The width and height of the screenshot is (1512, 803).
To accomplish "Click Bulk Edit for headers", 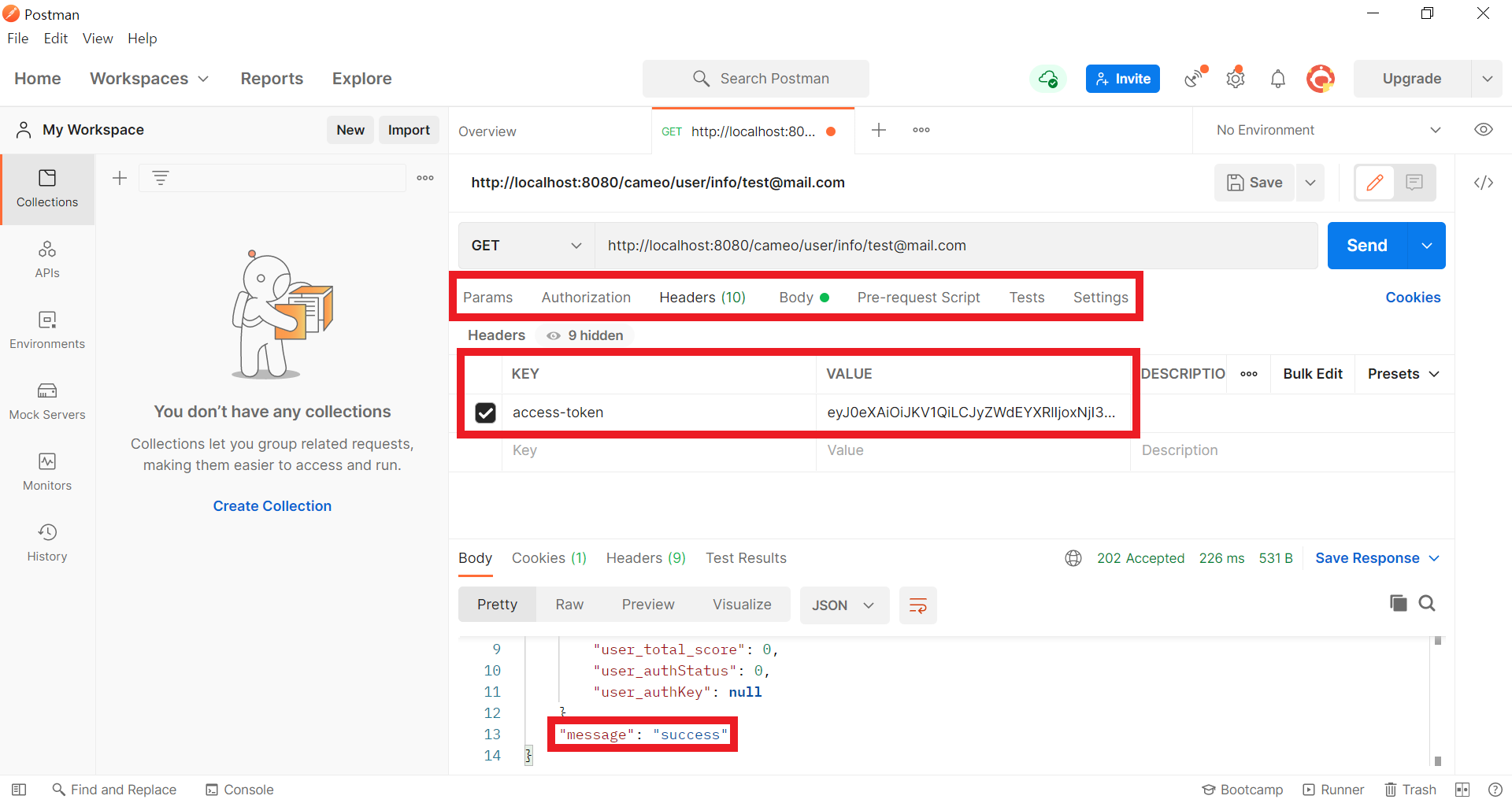I will [x=1313, y=374].
